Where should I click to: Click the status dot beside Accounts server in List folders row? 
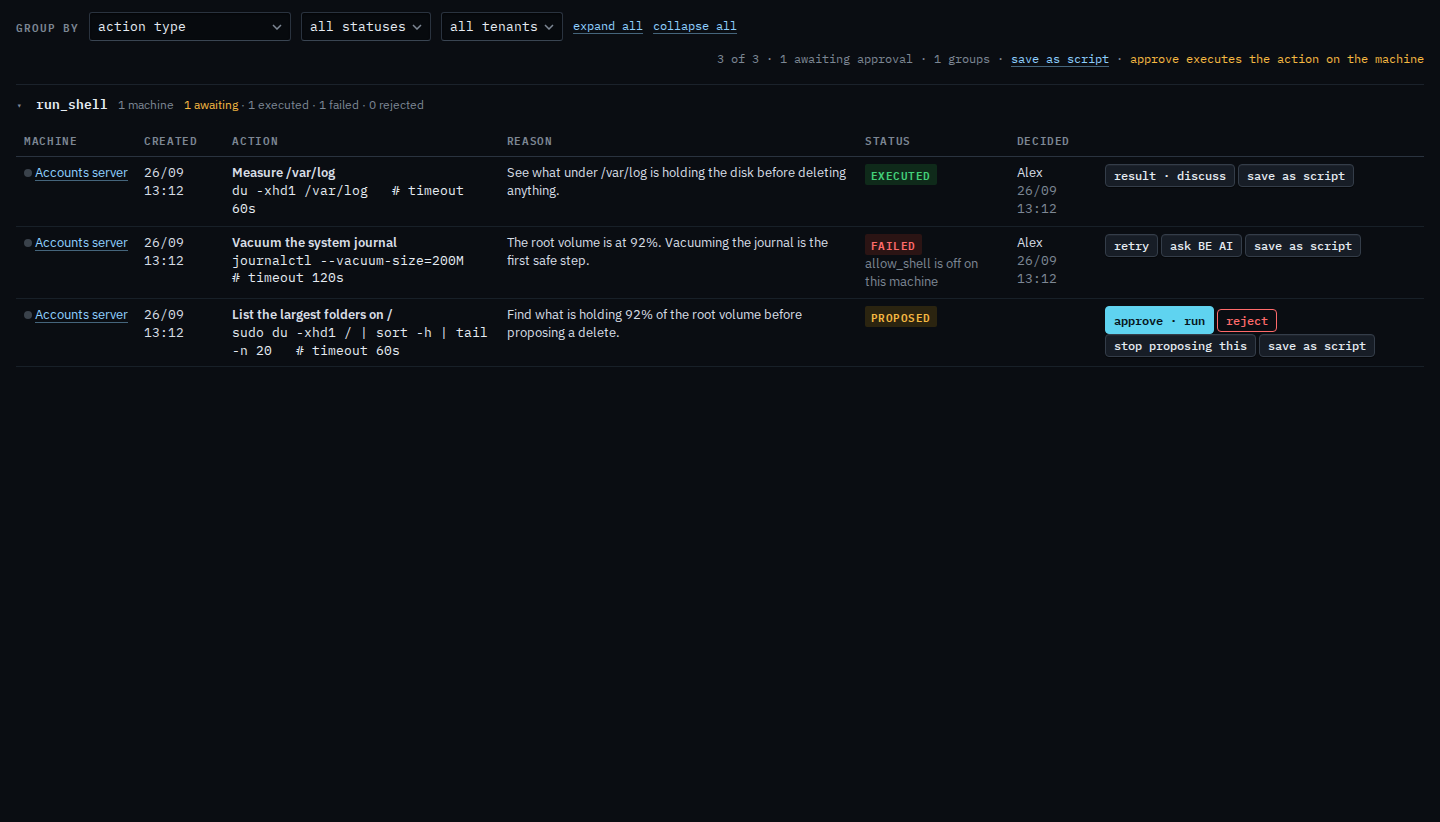[x=28, y=315]
